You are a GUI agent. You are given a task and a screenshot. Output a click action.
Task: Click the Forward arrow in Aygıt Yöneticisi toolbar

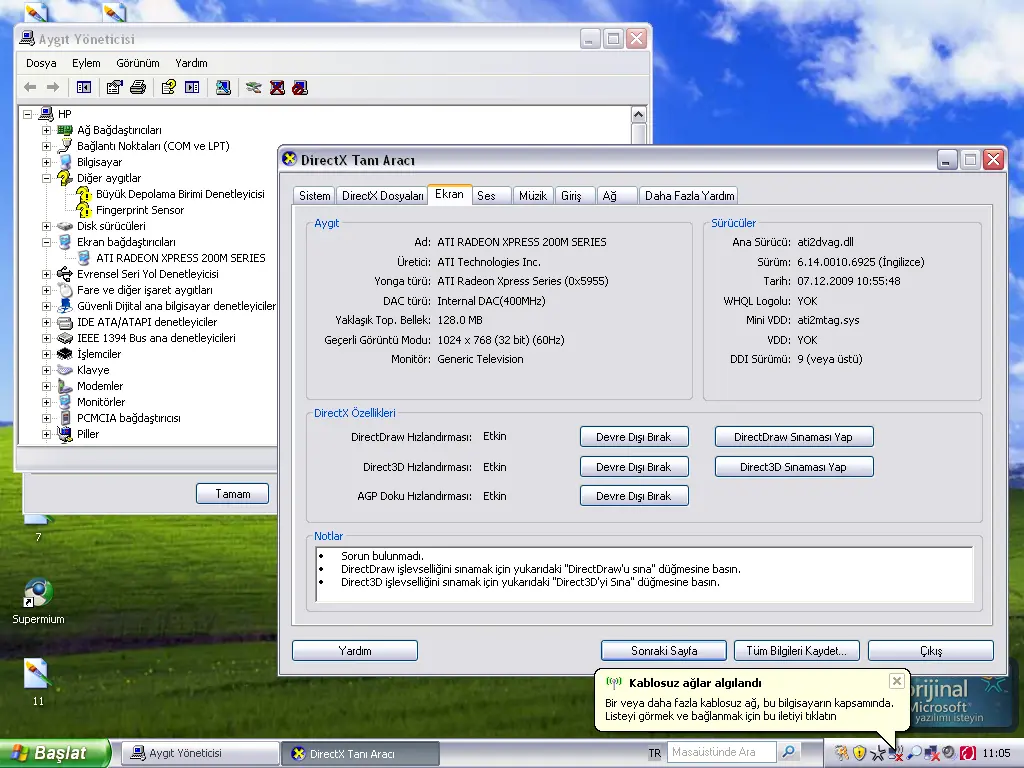coord(53,87)
